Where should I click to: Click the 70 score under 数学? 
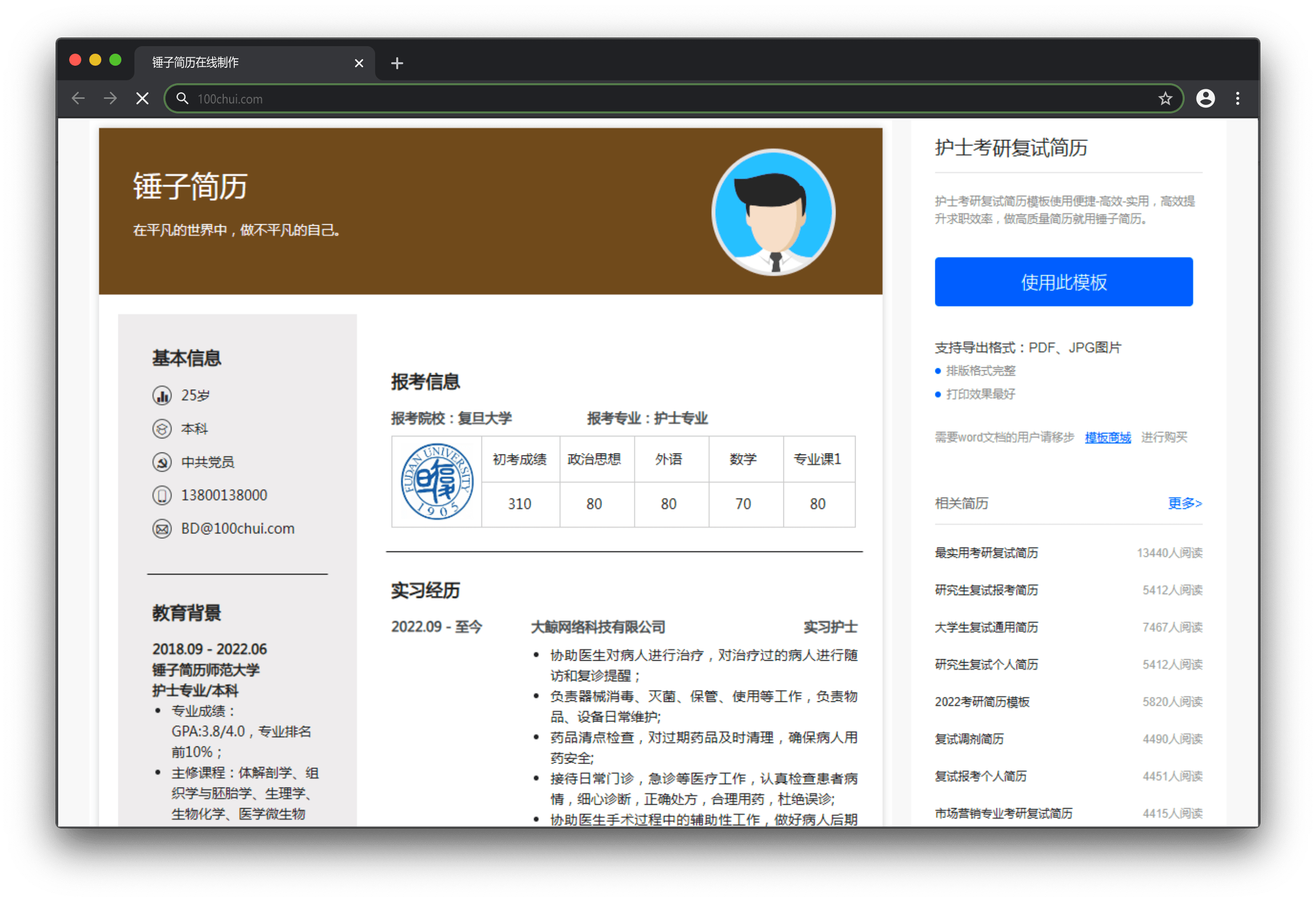pos(743,504)
